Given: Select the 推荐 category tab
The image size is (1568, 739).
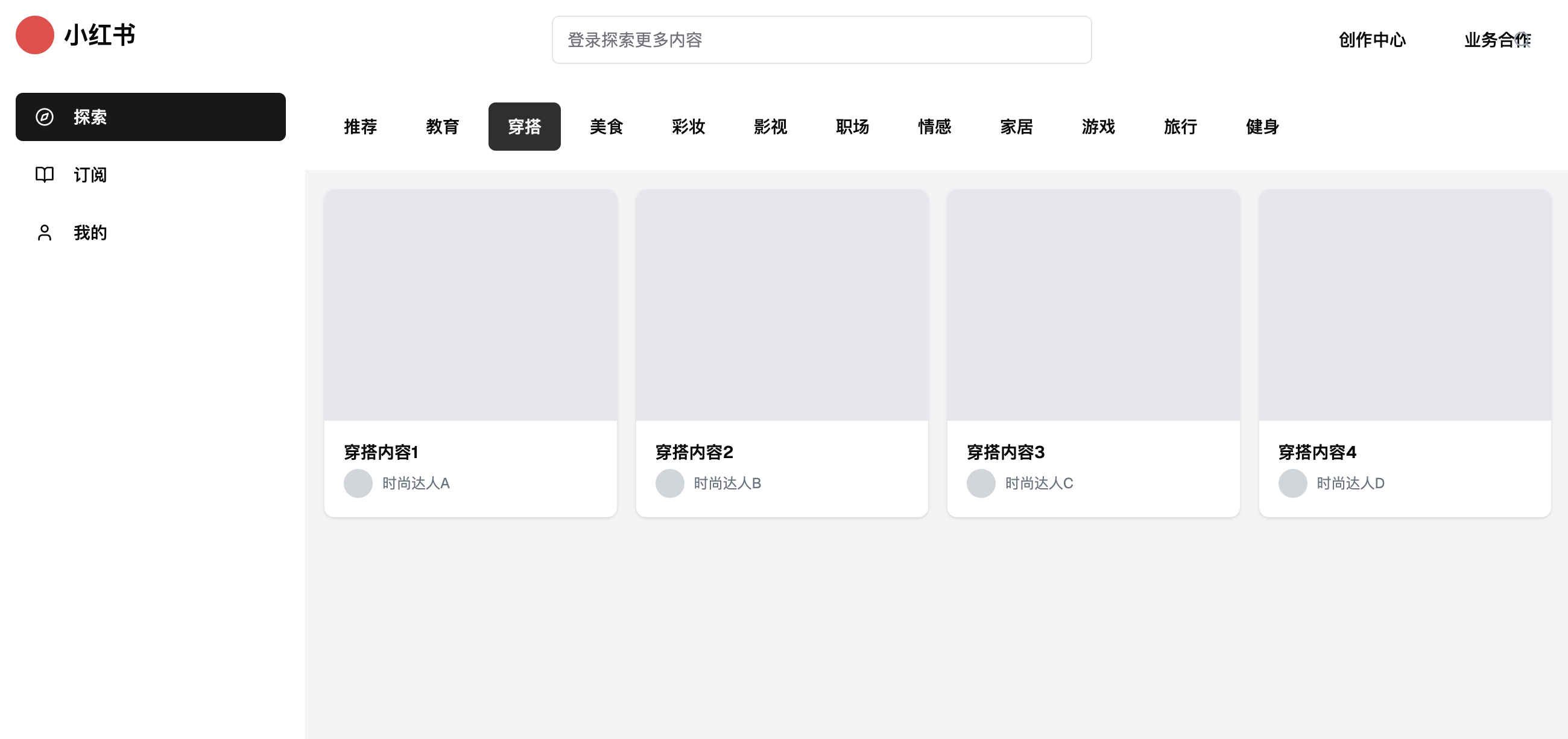Looking at the screenshot, I should click(361, 127).
